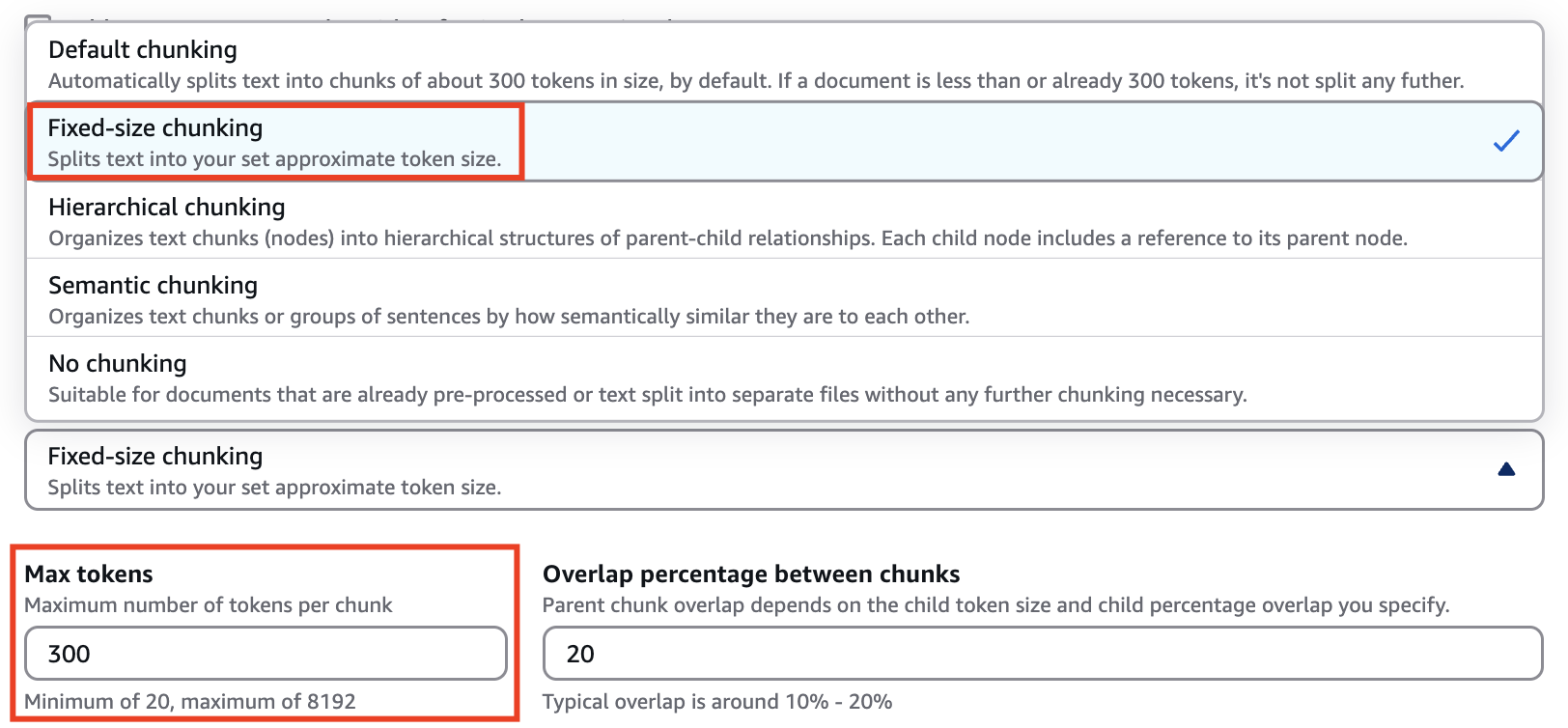Viewport: 1568px width, 728px height.
Task: Click the collapse triangle on Fixed-size chunking panel
Action: pyautogui.click(x=1505, y=470)
